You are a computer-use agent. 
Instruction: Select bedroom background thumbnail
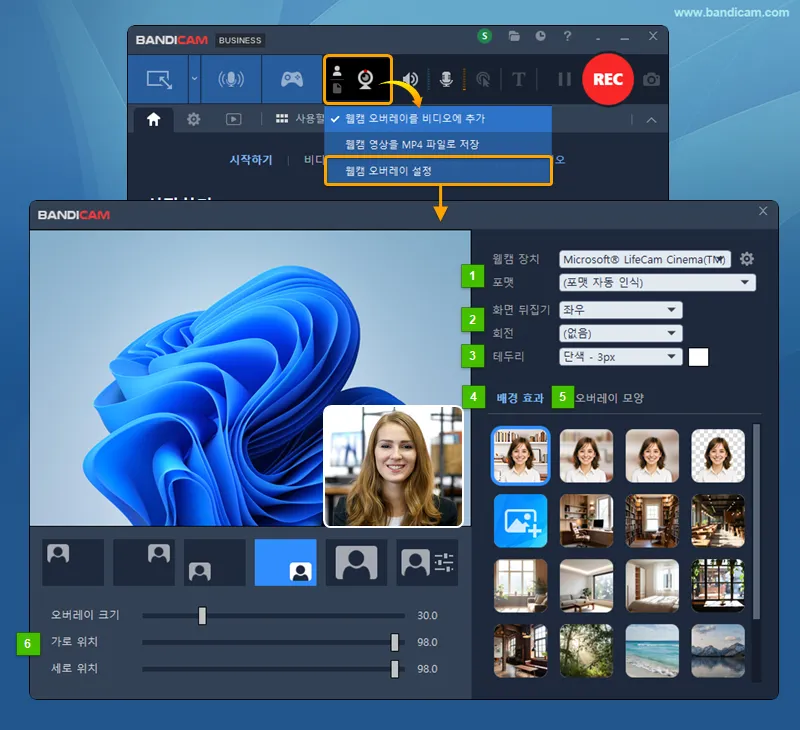[652, 586]
